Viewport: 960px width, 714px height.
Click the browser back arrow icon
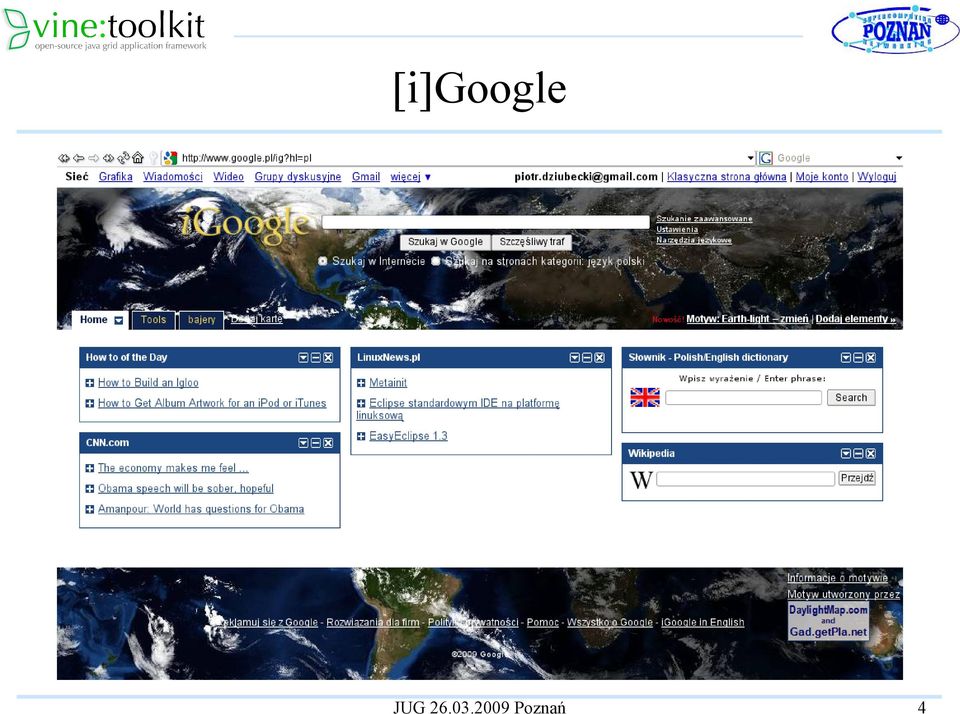pyautogui.click(x=78, y=158)
